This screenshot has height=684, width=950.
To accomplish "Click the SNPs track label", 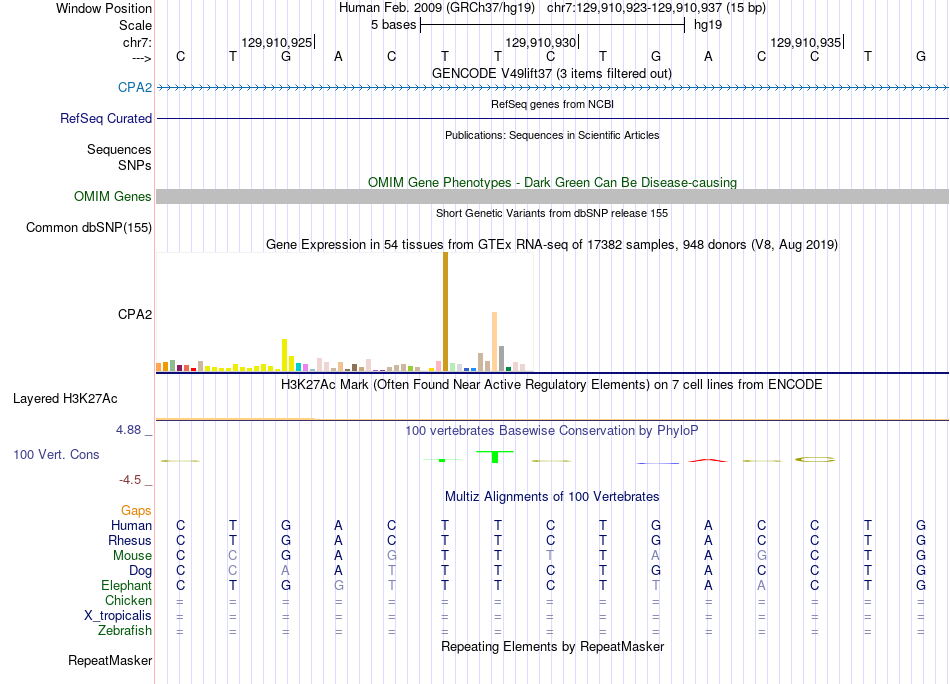I will pos(135,165).
